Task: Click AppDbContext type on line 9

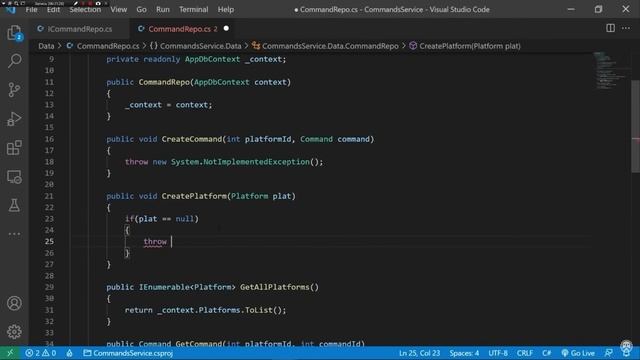Action: pos(212,59)
